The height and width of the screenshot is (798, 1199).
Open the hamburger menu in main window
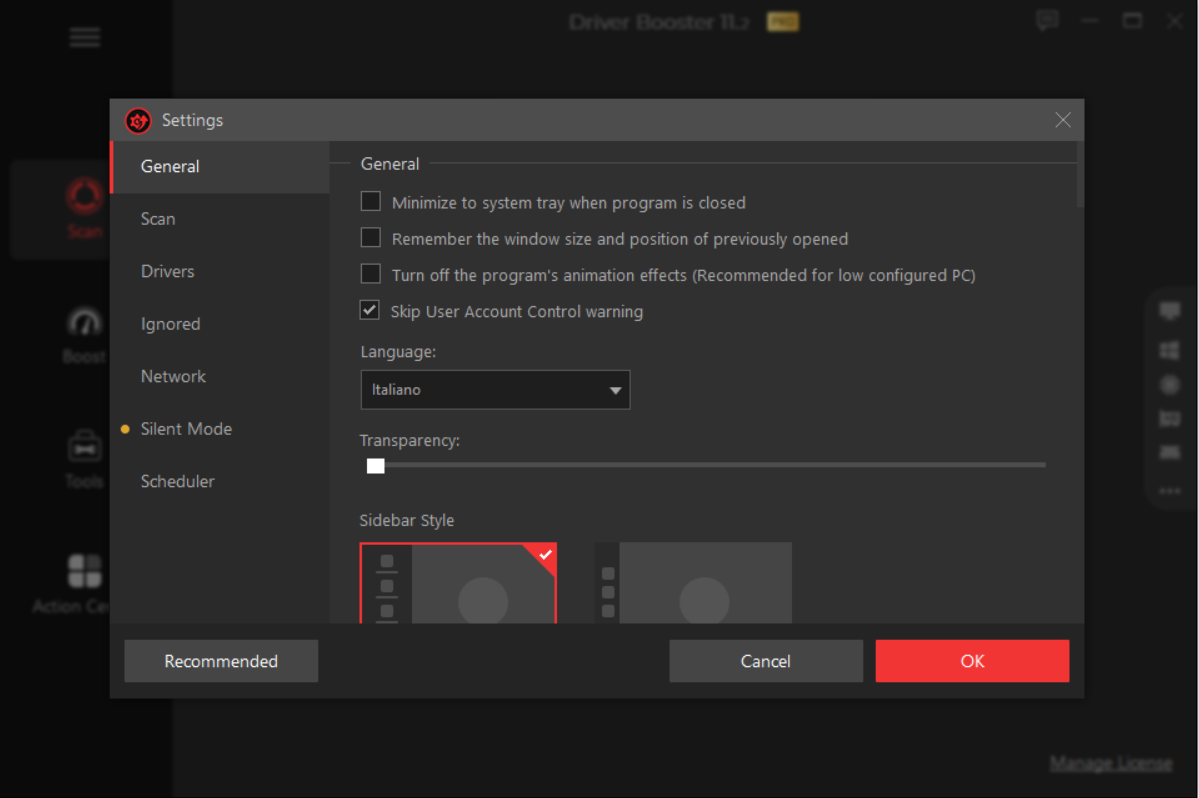point(85,37)
